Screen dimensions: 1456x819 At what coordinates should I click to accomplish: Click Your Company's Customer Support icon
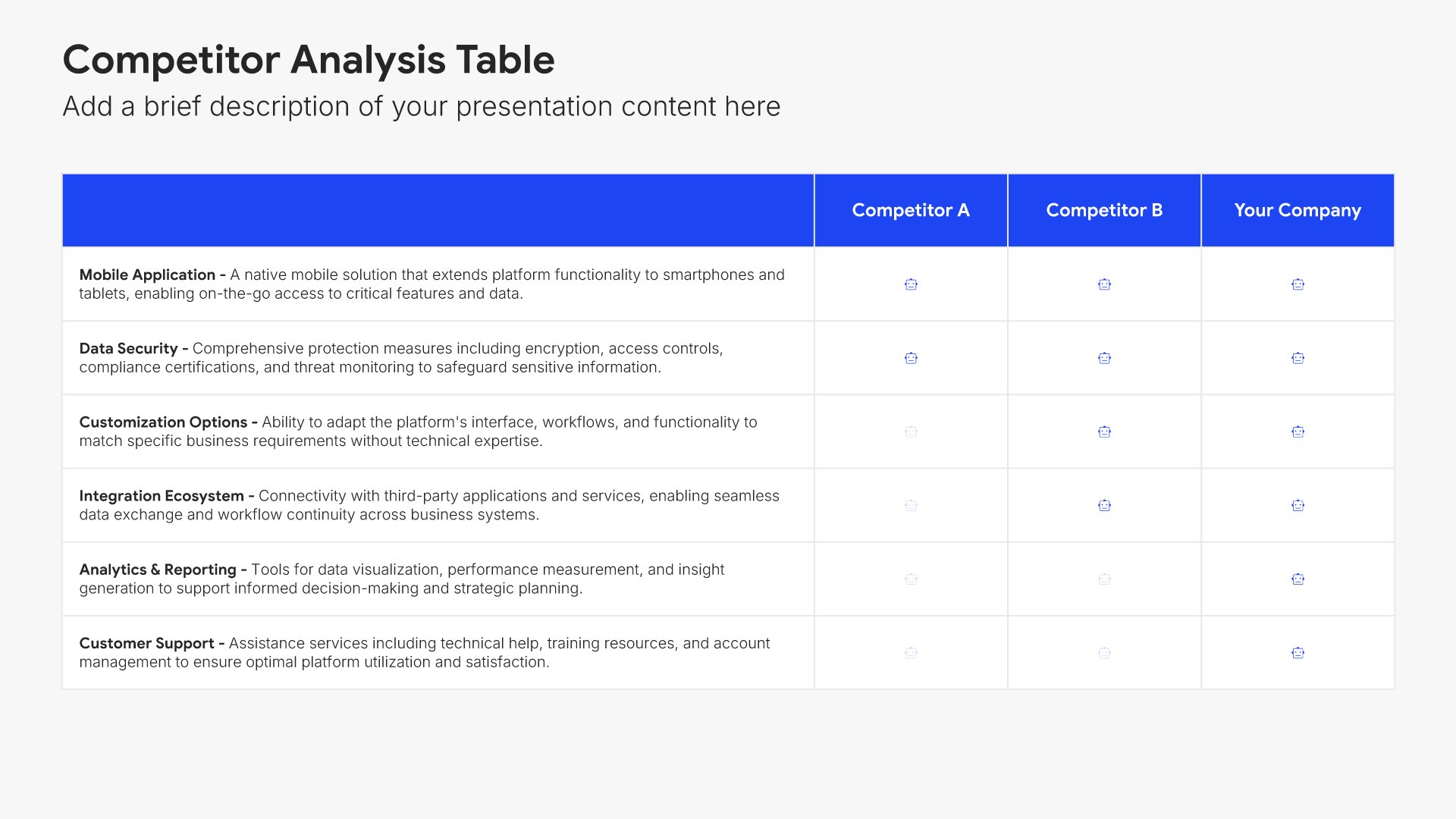pyautogui.click(x=1298, y=652)
